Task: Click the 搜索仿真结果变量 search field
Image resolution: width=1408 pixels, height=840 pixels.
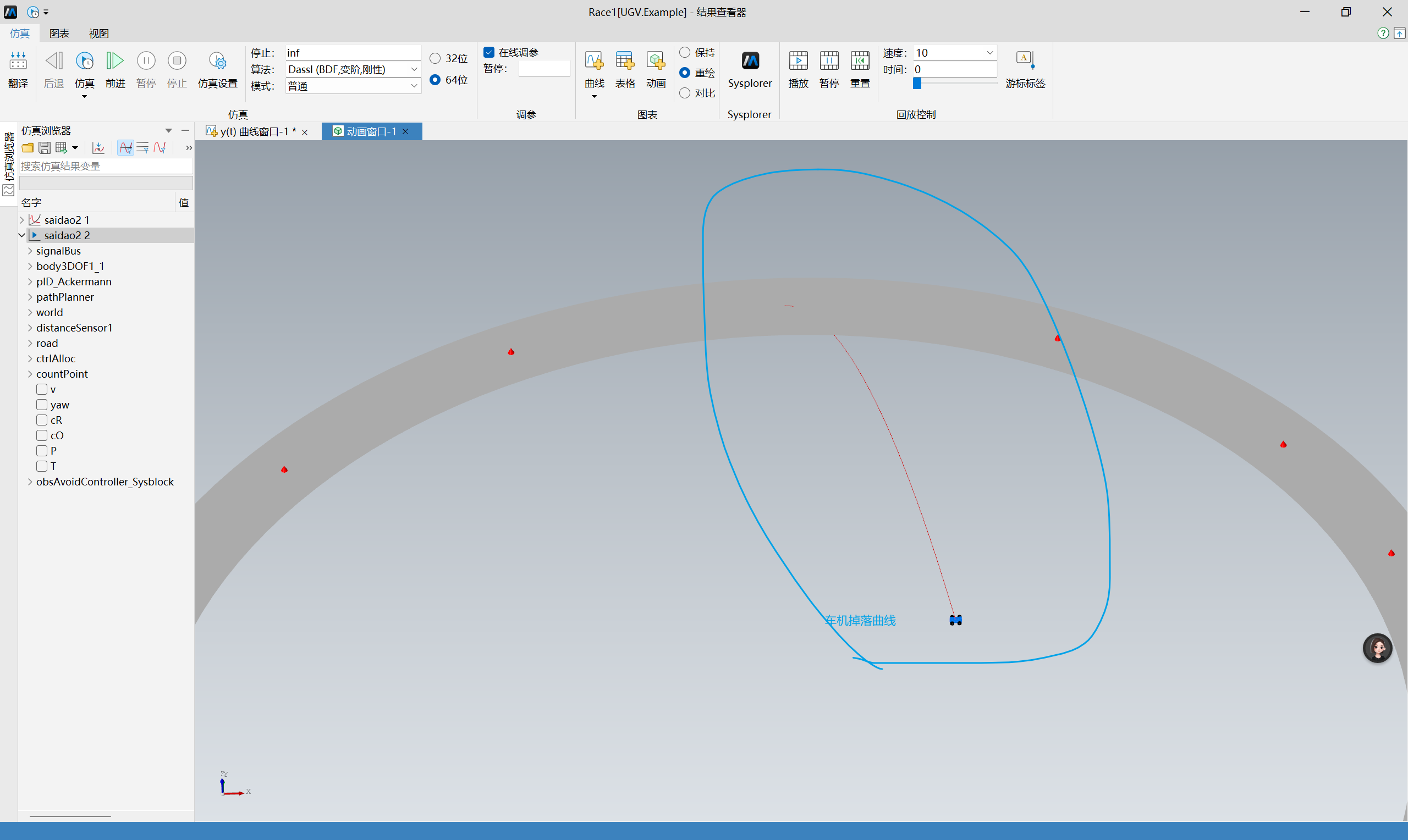Action: click(x=106, y=166)
